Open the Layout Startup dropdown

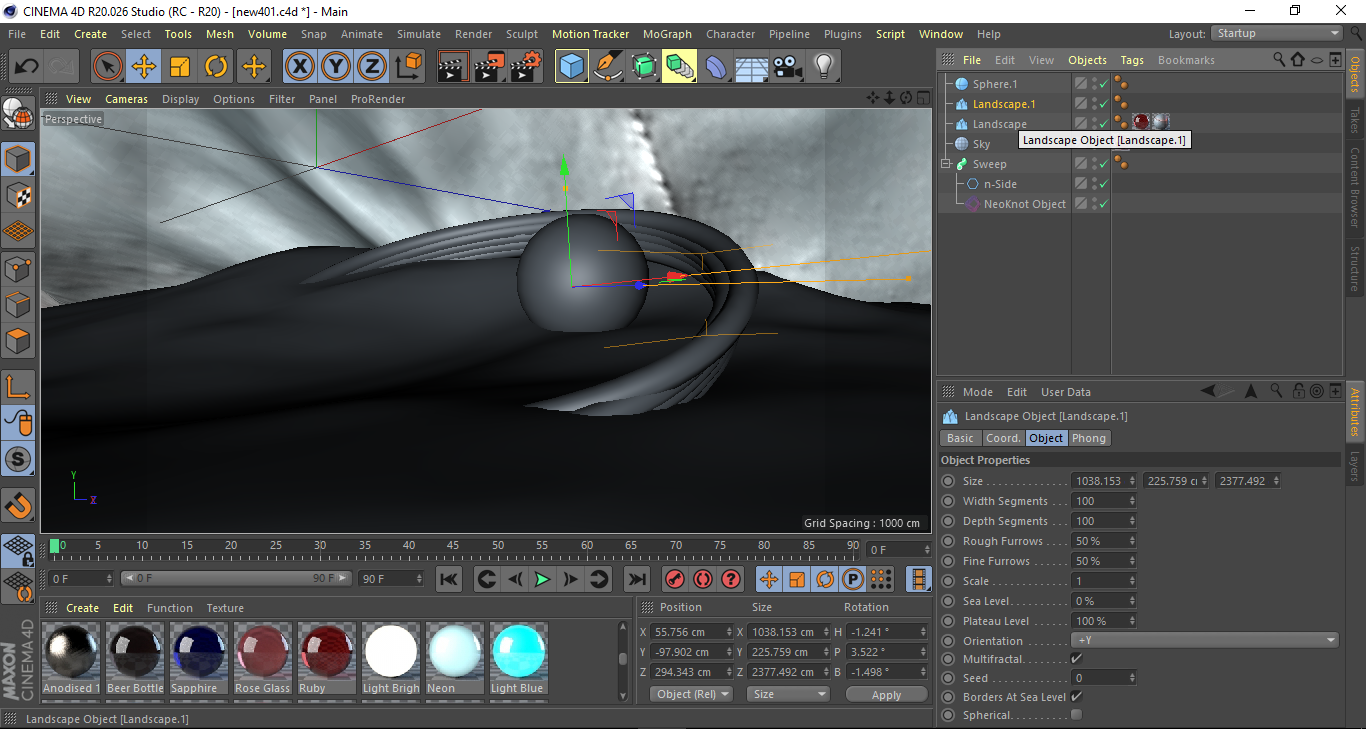pos(1277,33)
